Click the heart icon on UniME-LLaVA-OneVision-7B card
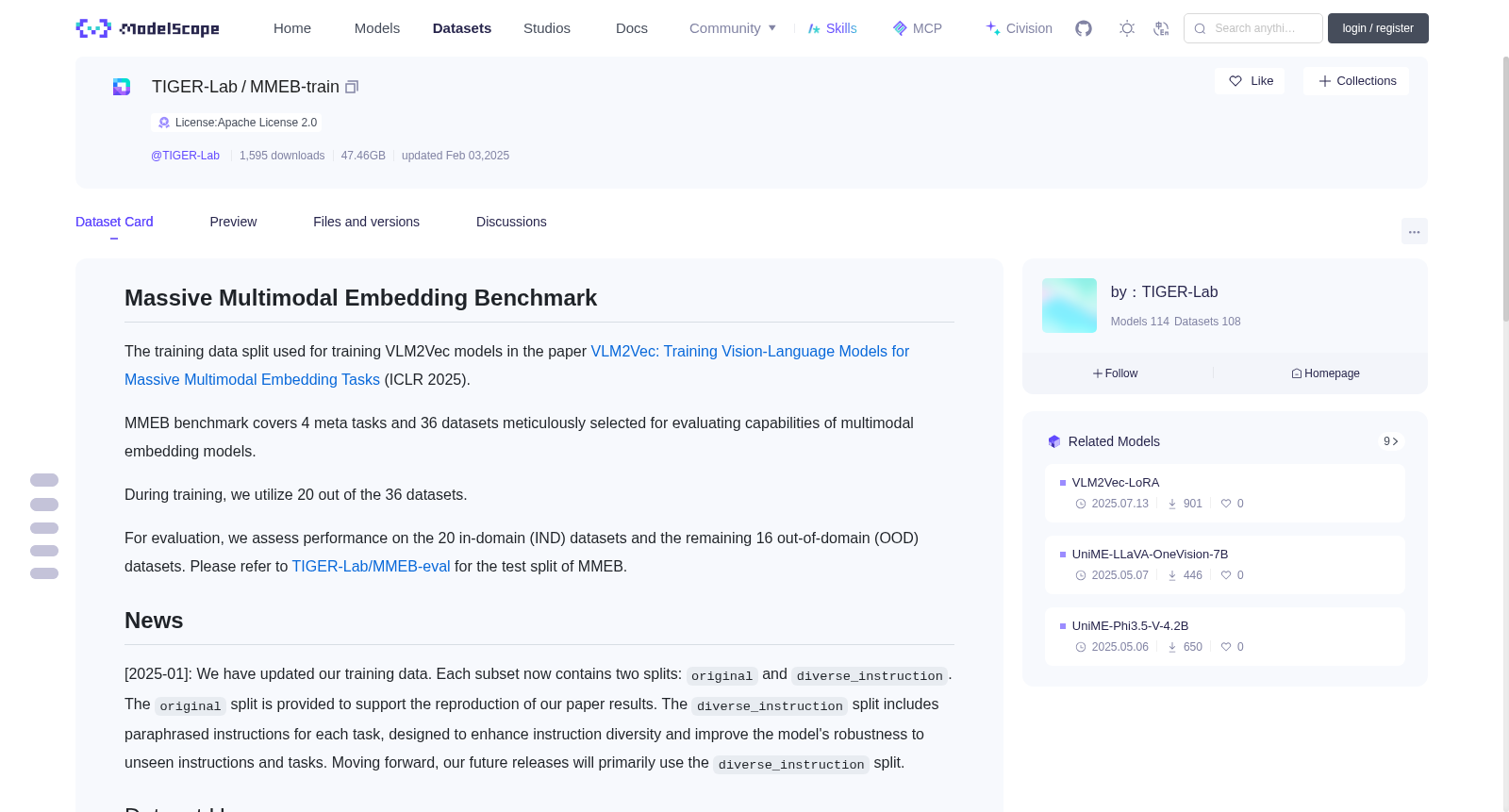 1226,575
